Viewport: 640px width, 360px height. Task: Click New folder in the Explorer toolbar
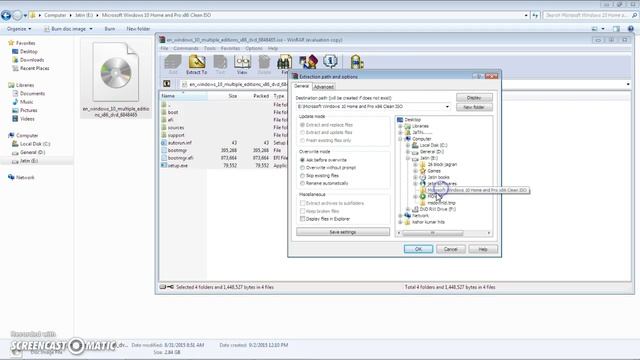(138, 29)
